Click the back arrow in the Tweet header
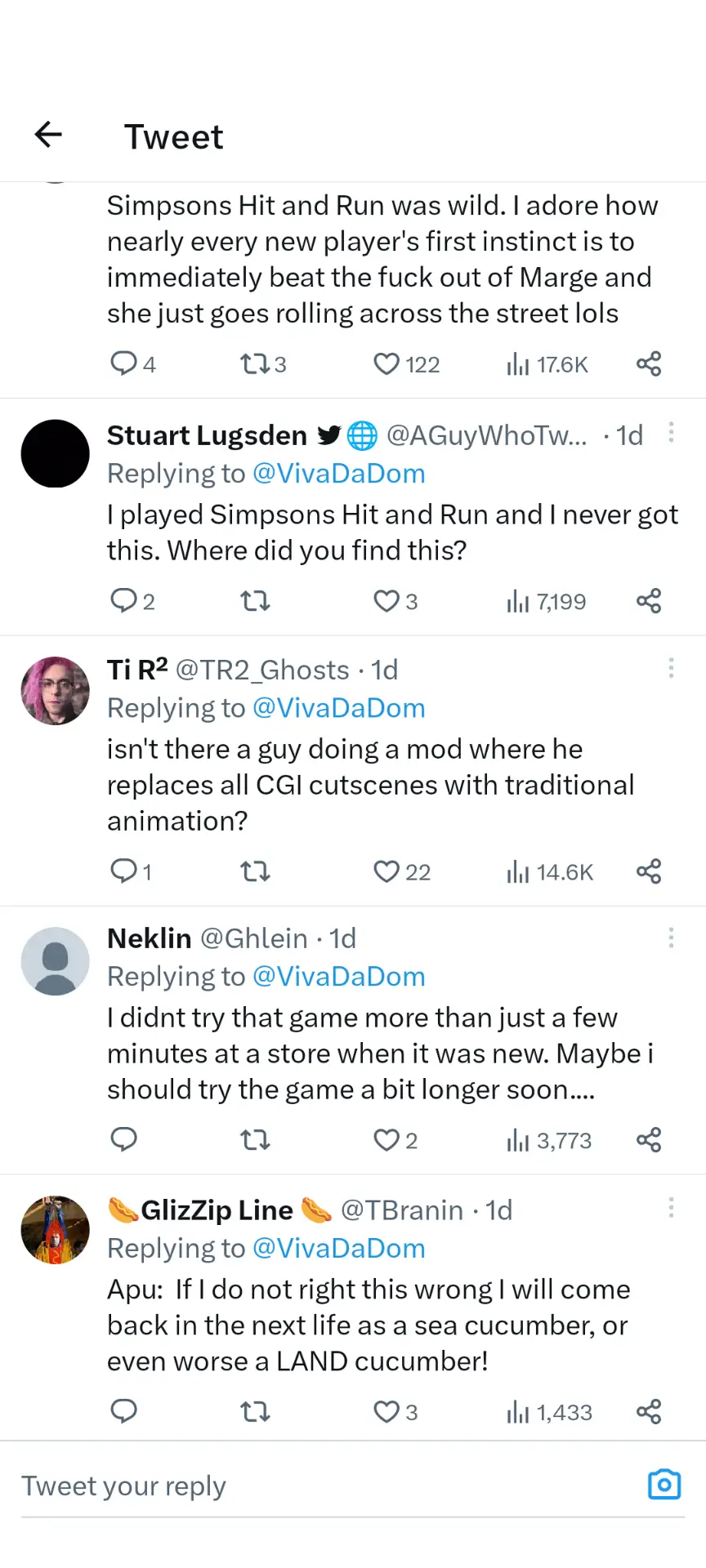Screen dimensions: 706x1568 [x=47, y=135]
